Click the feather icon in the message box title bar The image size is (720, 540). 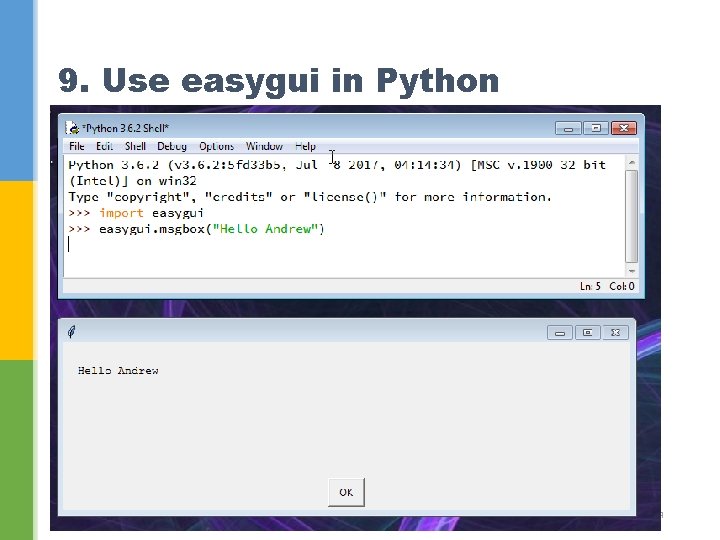(72, 332)
